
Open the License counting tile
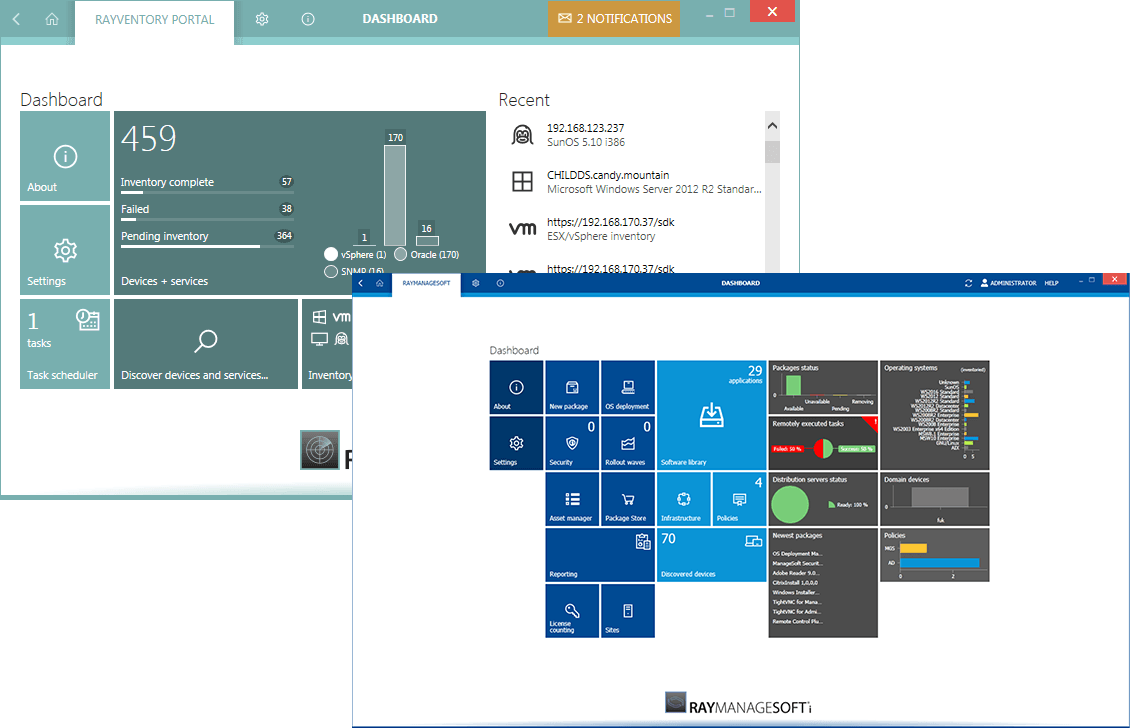(x=572, y=611)
